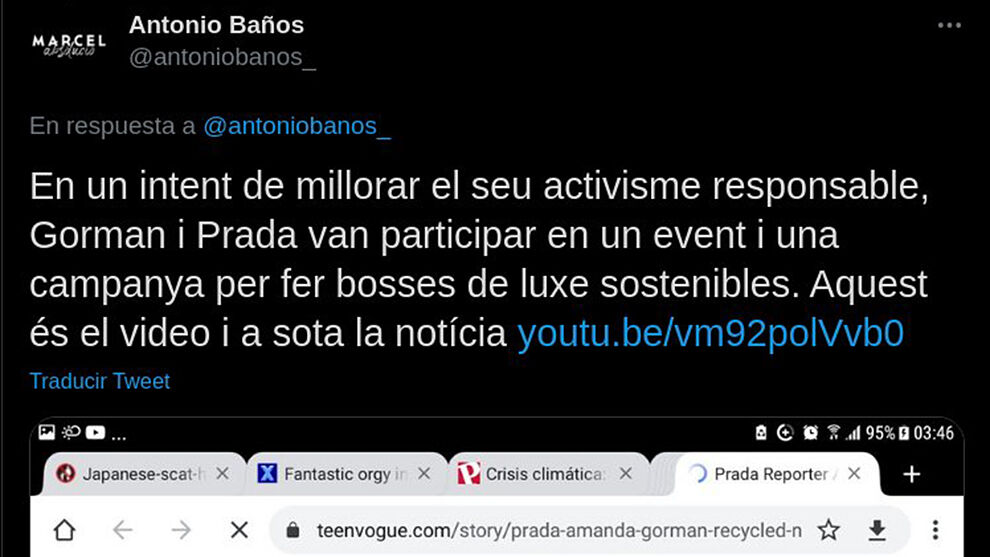
Task: Go back with the left arrow
Action: point(122,530)
